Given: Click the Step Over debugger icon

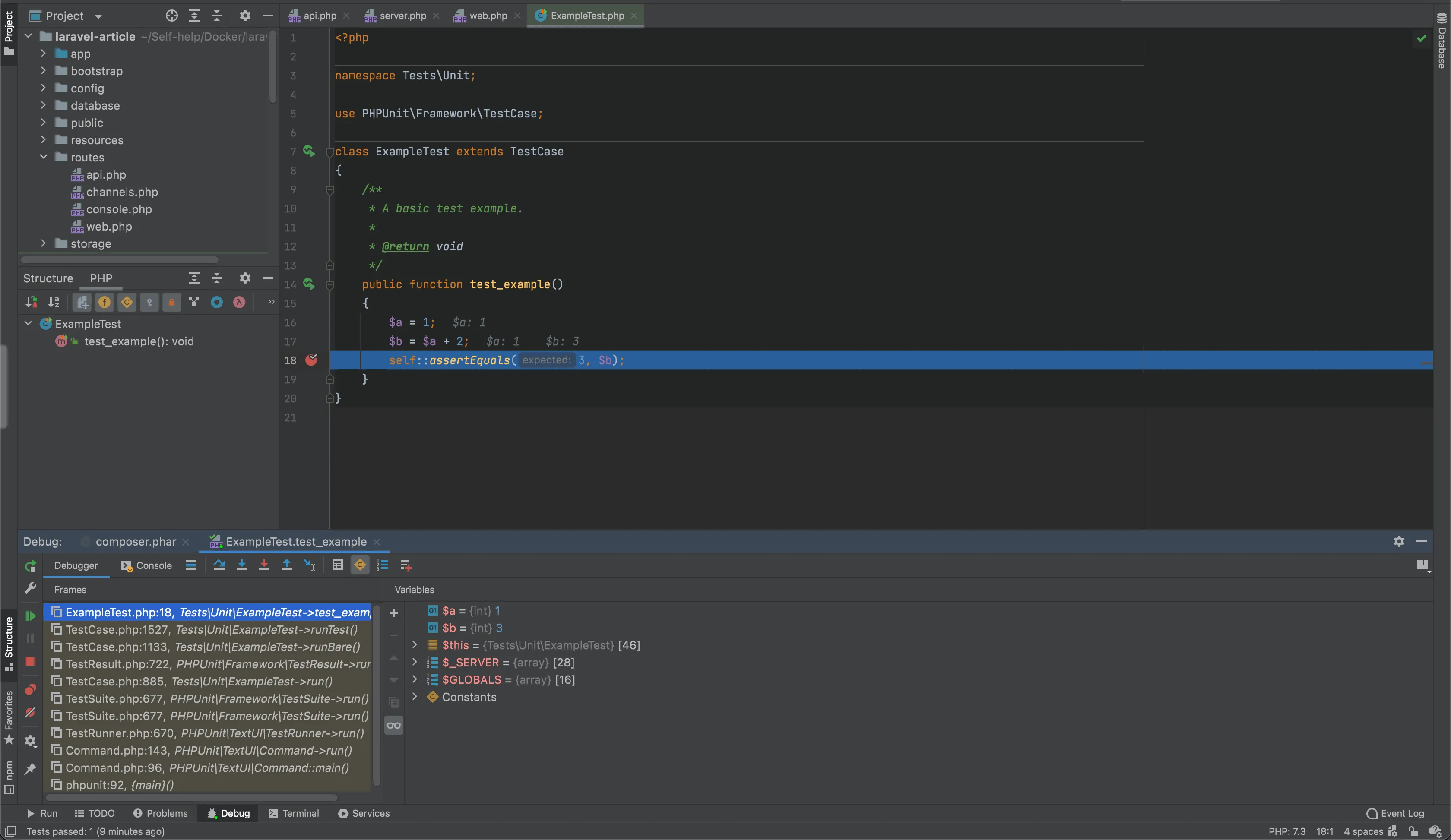Looking at the screenshot, I should click(x=219, y=565).
